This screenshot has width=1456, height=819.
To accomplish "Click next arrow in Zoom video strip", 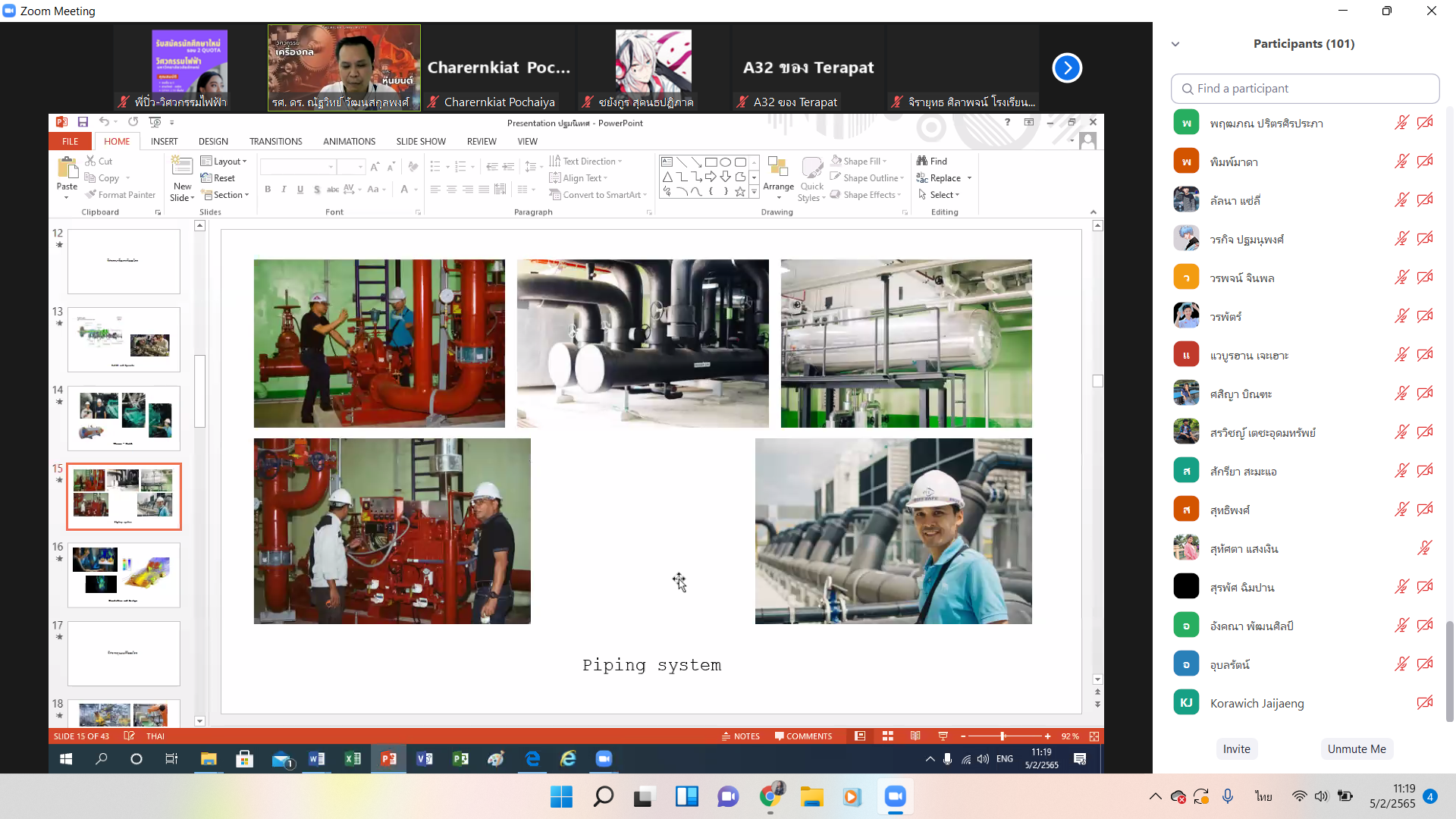I will (x=1067, y=68).
